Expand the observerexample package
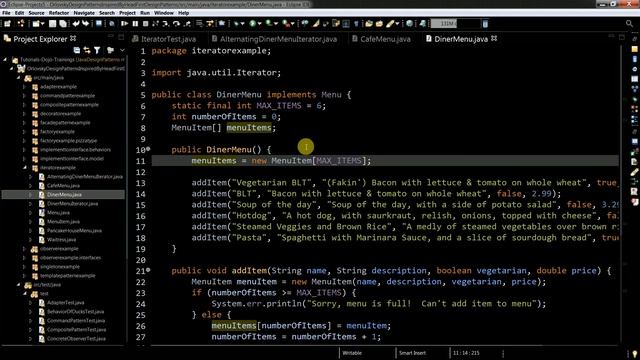640x360 pixels. click(x=25, y=249)
